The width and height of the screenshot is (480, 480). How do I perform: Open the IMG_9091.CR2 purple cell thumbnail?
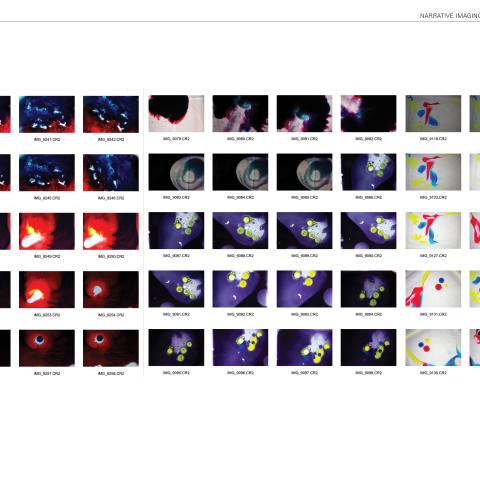(176, 289)
